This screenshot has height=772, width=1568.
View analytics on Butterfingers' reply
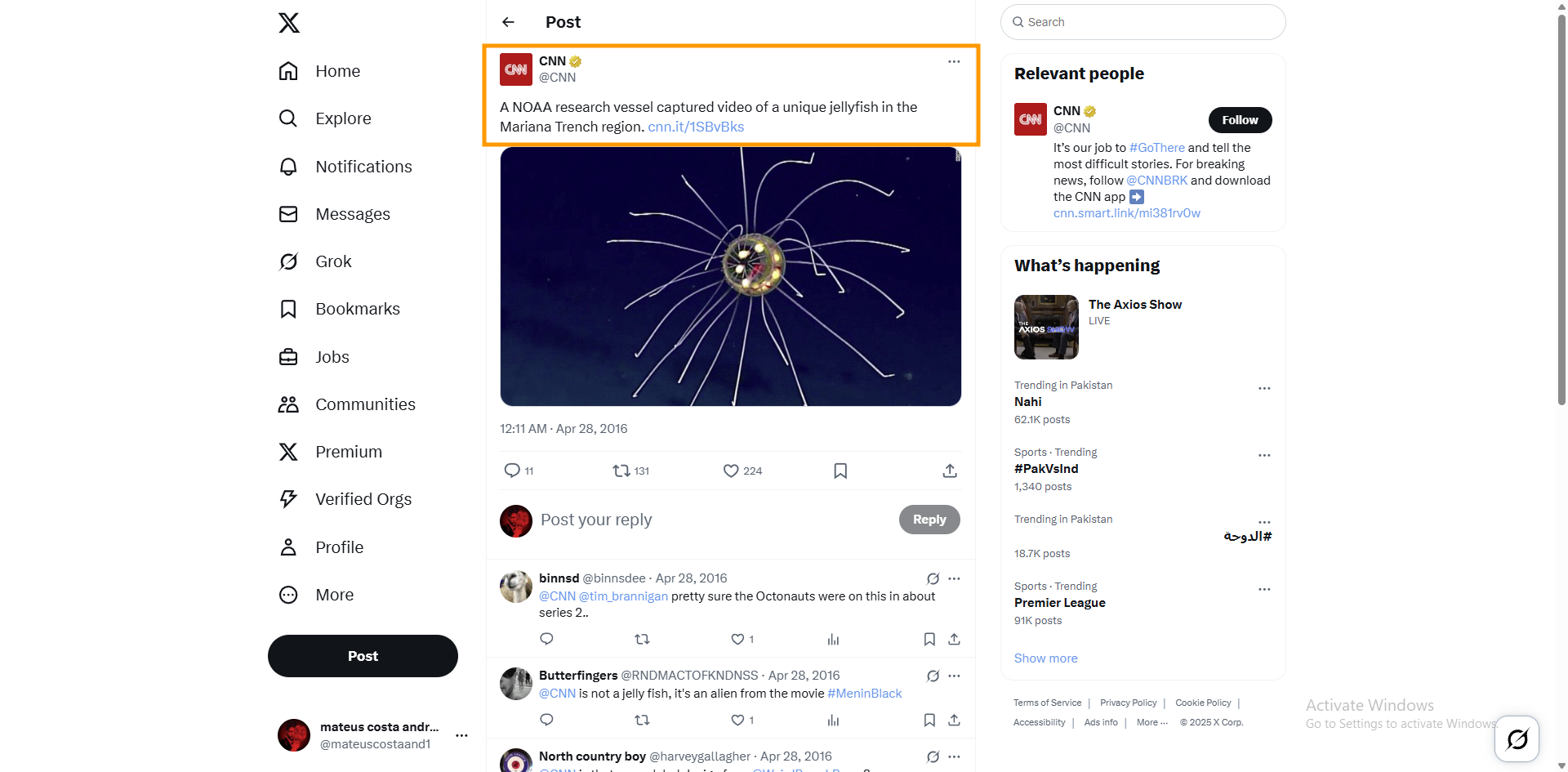tap(833, 720)
